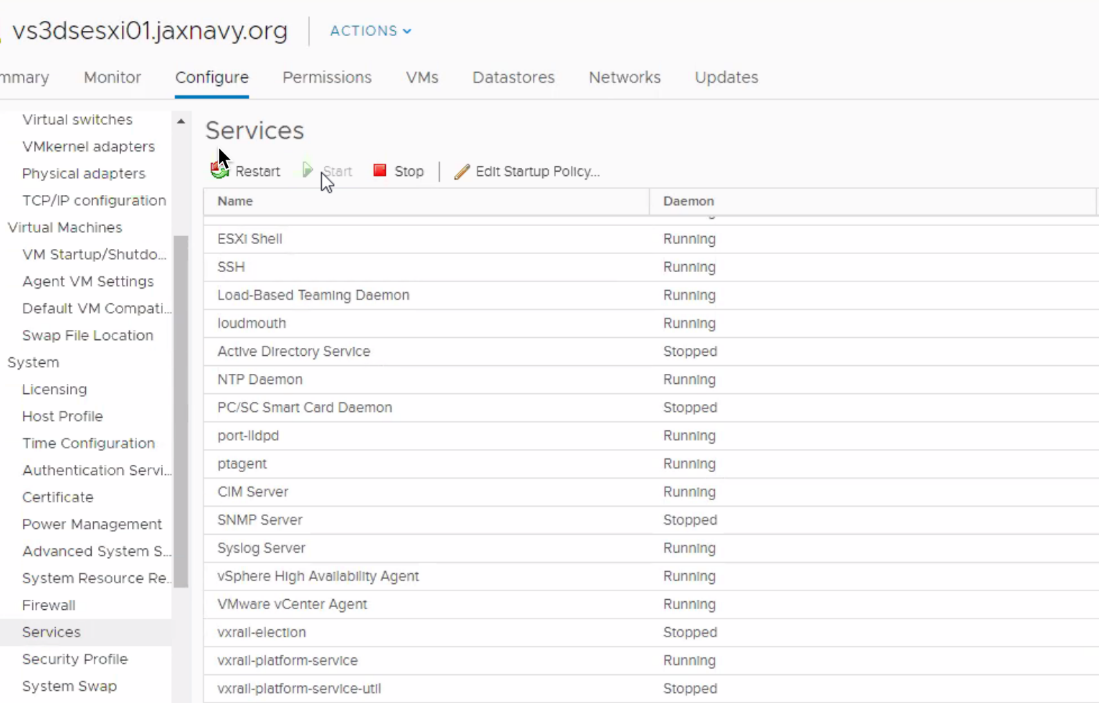Click the sidebar scroll up arrow

[181, 121]
